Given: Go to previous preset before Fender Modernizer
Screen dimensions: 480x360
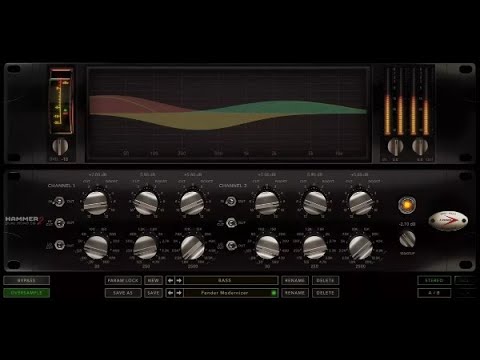Looking at the screenshot, I should 170,293.
